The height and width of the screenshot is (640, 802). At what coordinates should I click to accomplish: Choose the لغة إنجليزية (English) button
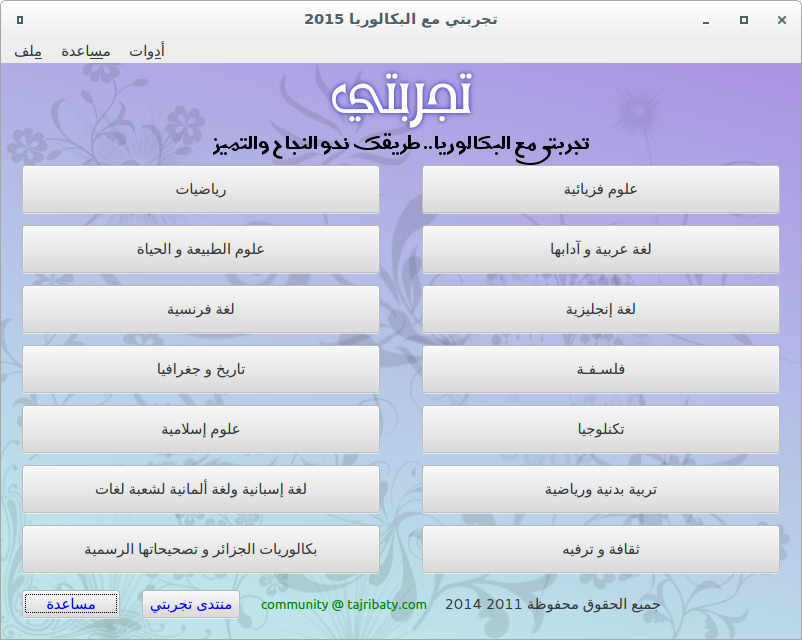(x=600, y=309)
